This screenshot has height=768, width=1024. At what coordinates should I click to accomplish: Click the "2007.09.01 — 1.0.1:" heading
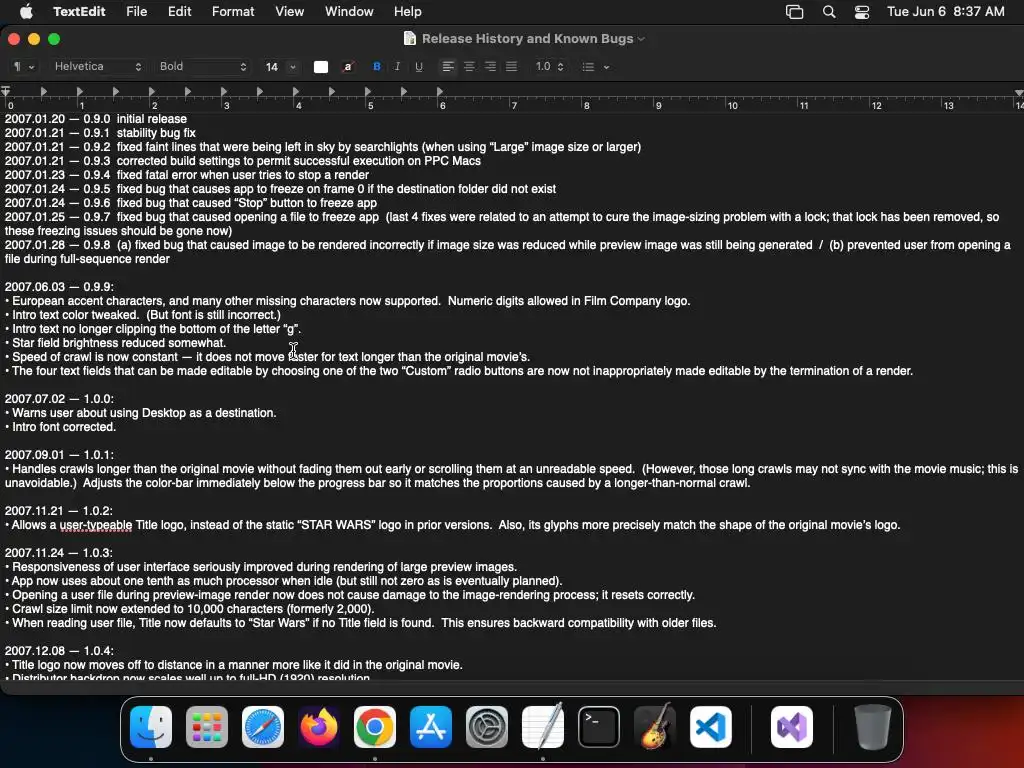click(59, 455)
